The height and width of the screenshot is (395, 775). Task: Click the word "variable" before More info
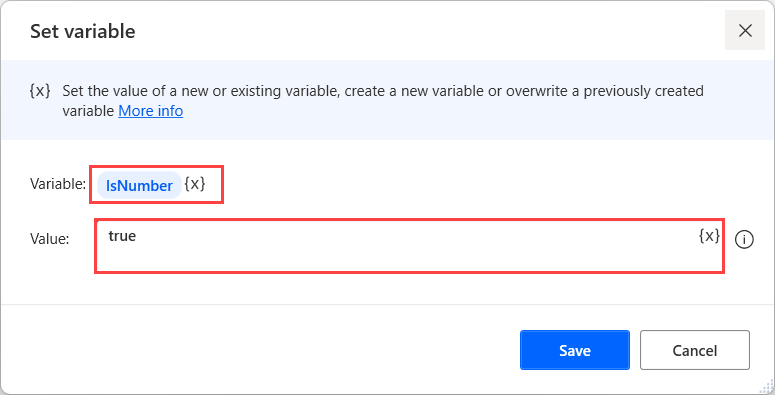[x=88, y=111]
